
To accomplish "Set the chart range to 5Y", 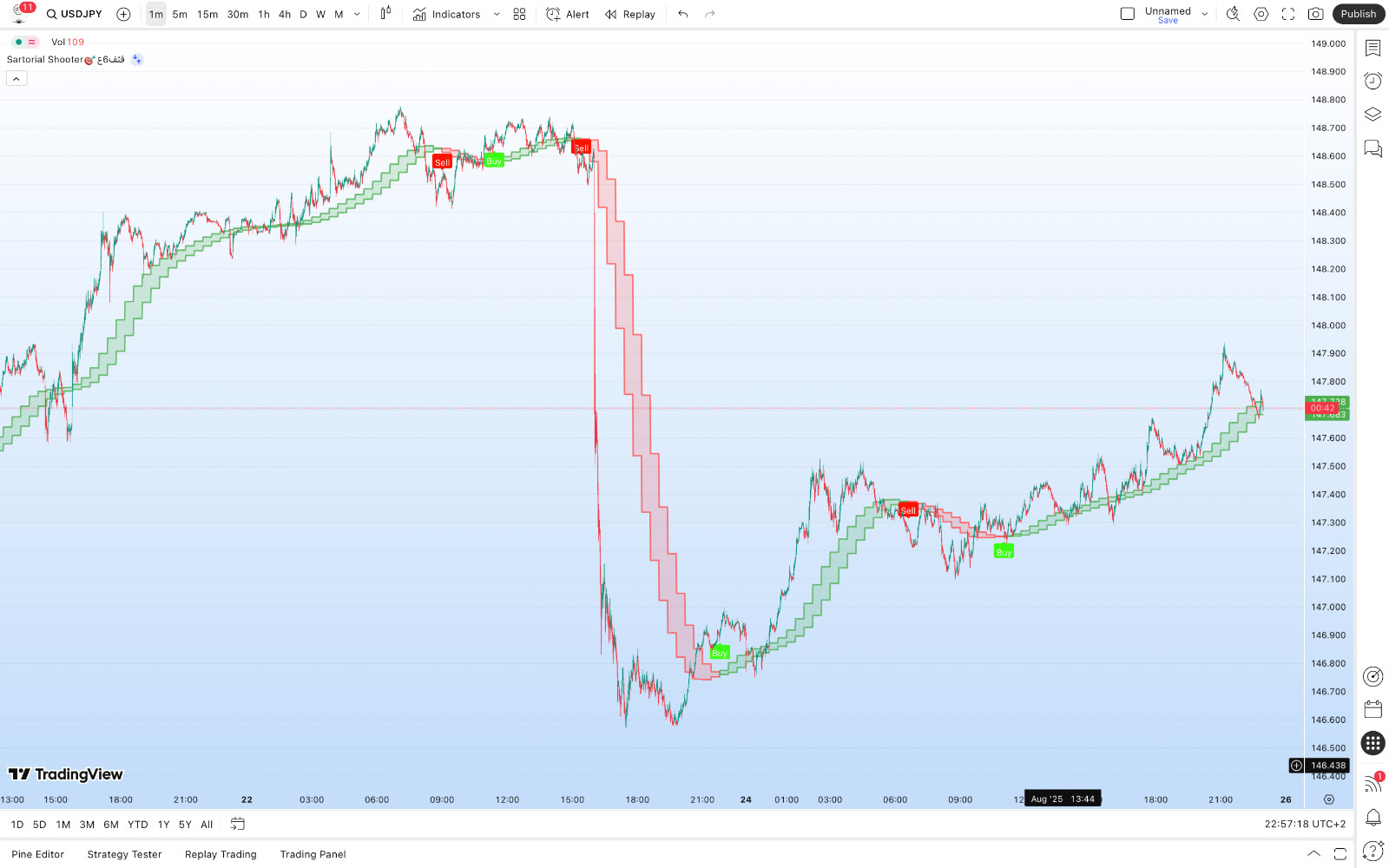I will [x=185, y=825].
